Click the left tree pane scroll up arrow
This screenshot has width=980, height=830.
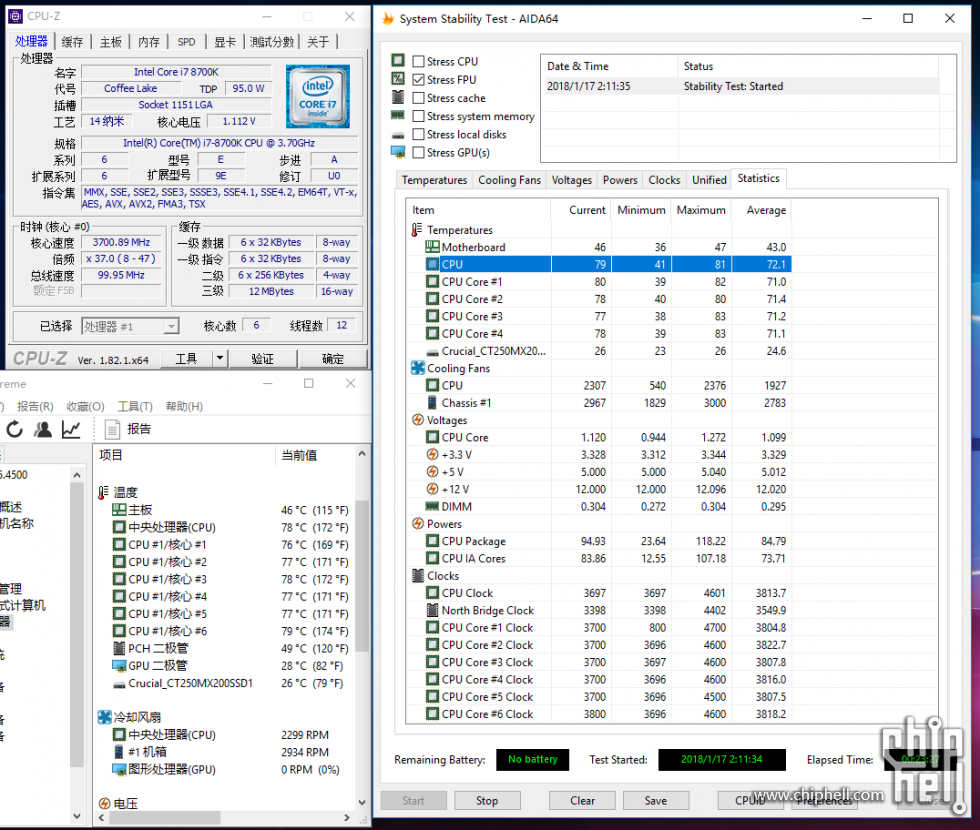[77, 475]
